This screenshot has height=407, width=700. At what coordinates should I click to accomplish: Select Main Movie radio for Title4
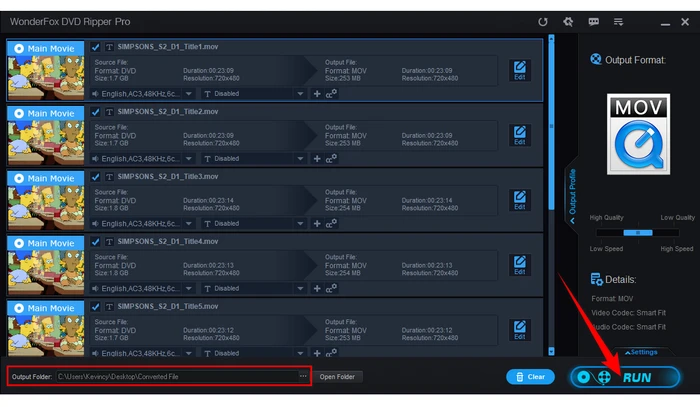19,243
